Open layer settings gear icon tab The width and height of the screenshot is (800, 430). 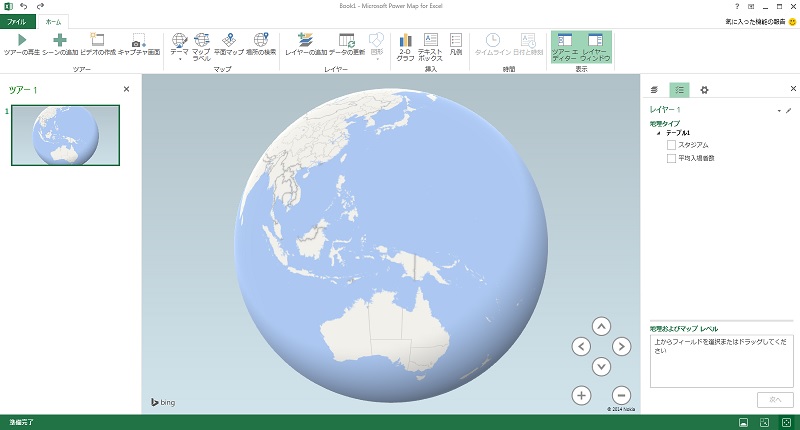(705, 90)
